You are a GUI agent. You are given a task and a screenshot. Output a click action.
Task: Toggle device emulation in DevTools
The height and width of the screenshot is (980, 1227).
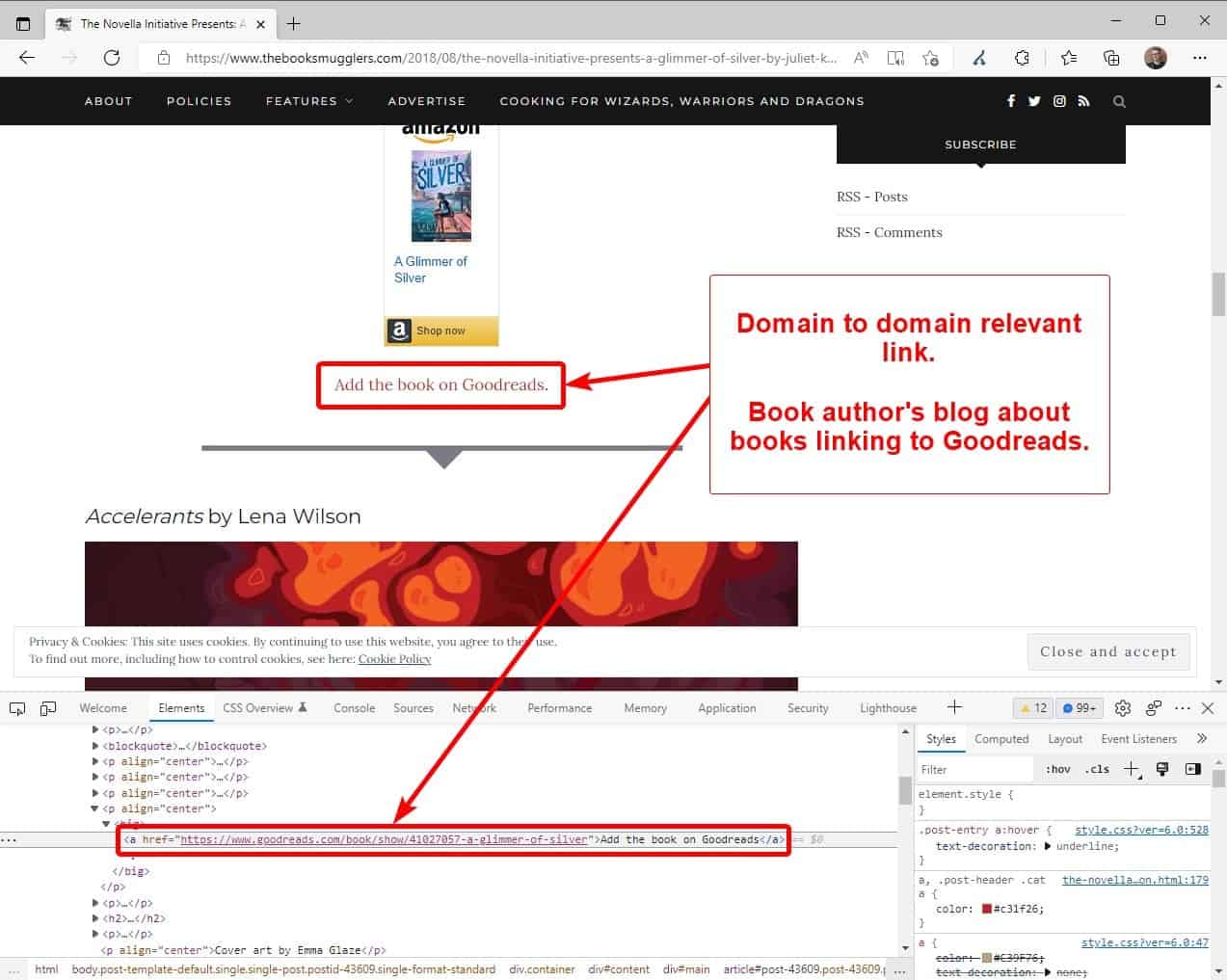click(x=48, y=708)
